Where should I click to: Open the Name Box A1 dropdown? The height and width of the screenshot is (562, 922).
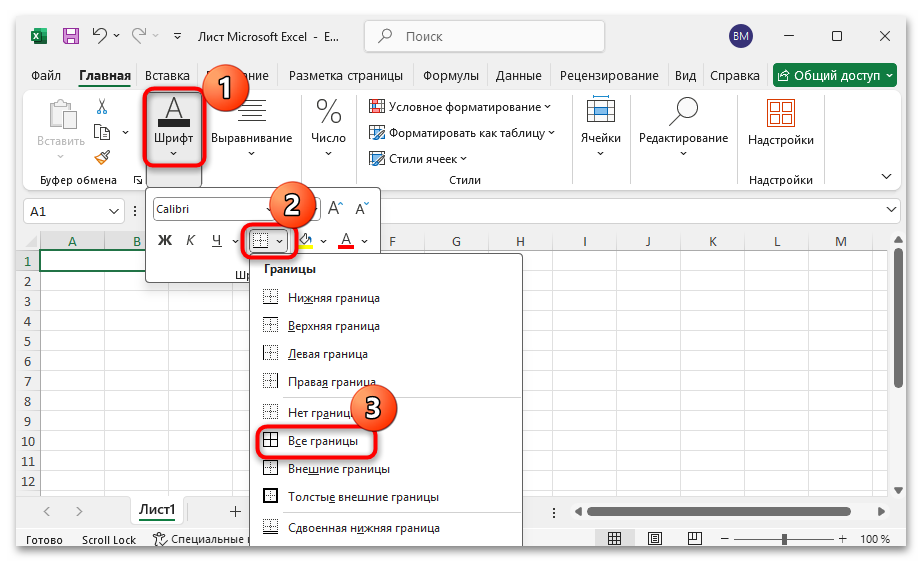tap(114, 212)
